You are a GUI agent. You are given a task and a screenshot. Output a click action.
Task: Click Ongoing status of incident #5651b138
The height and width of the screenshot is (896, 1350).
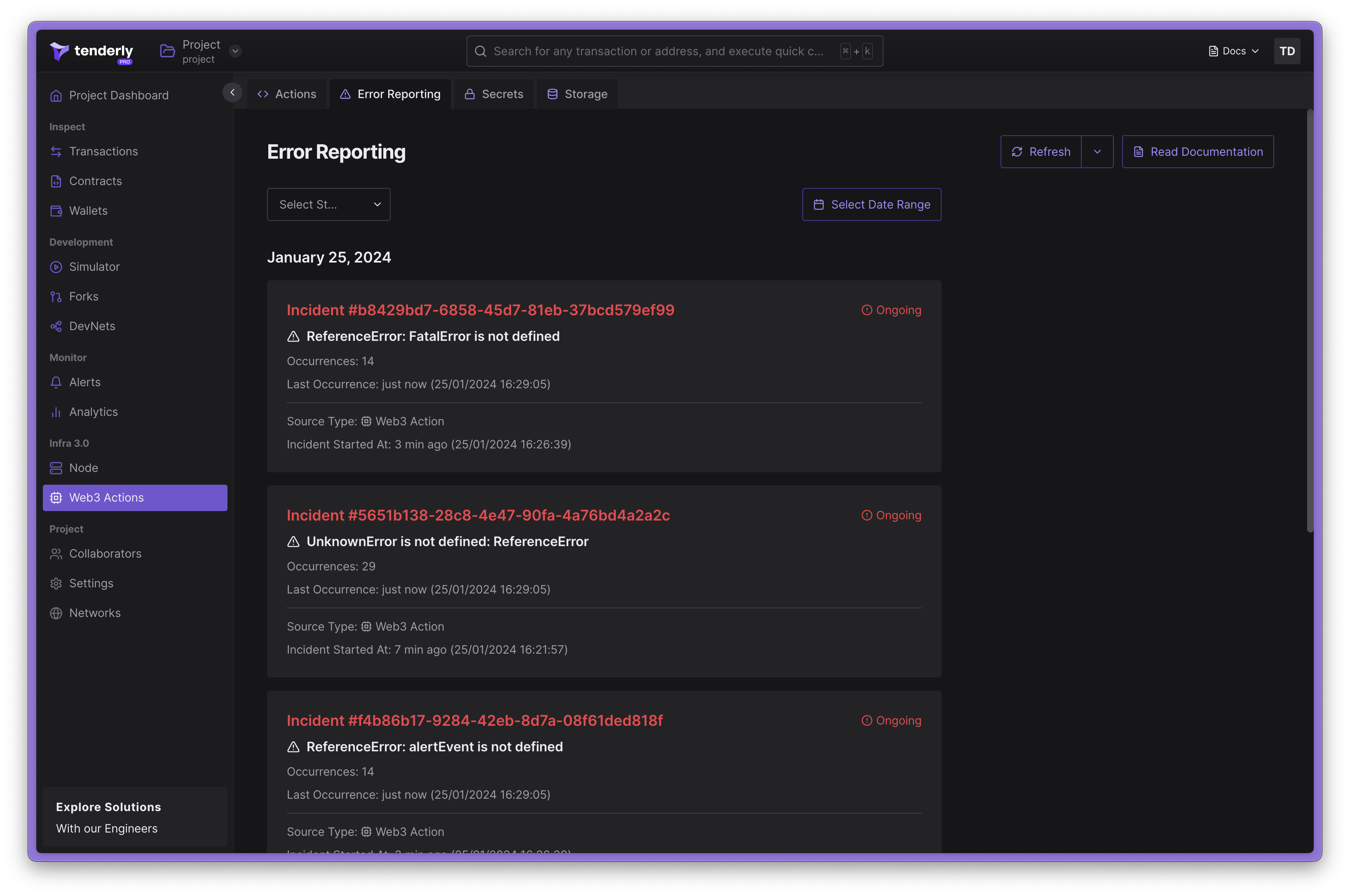891,516
